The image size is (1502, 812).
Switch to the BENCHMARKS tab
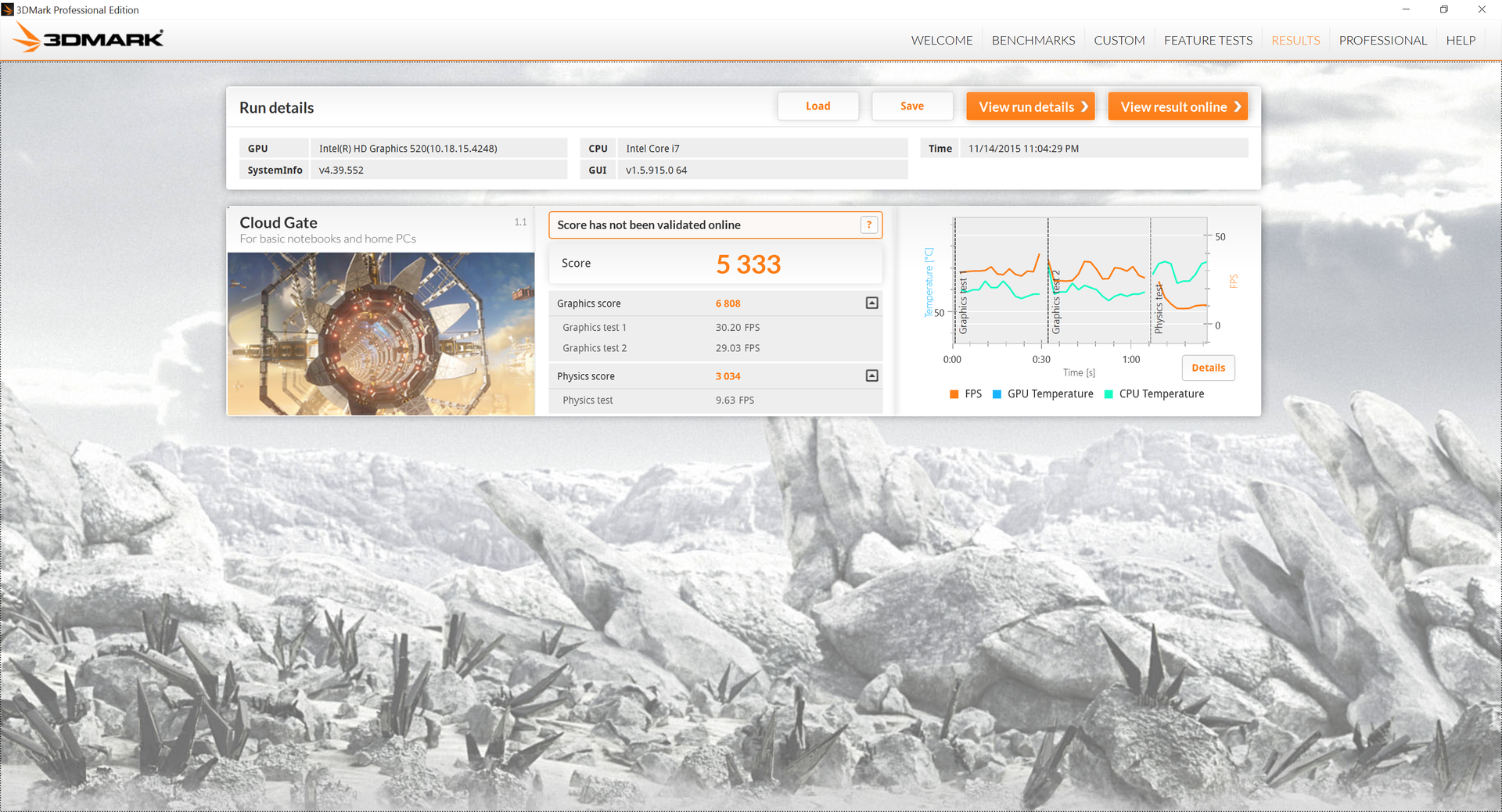[x=1033, y=41]
